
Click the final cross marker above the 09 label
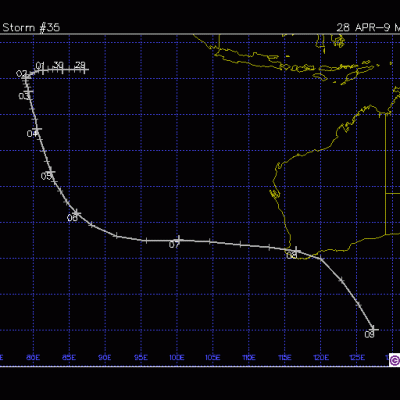pos(373,329)
